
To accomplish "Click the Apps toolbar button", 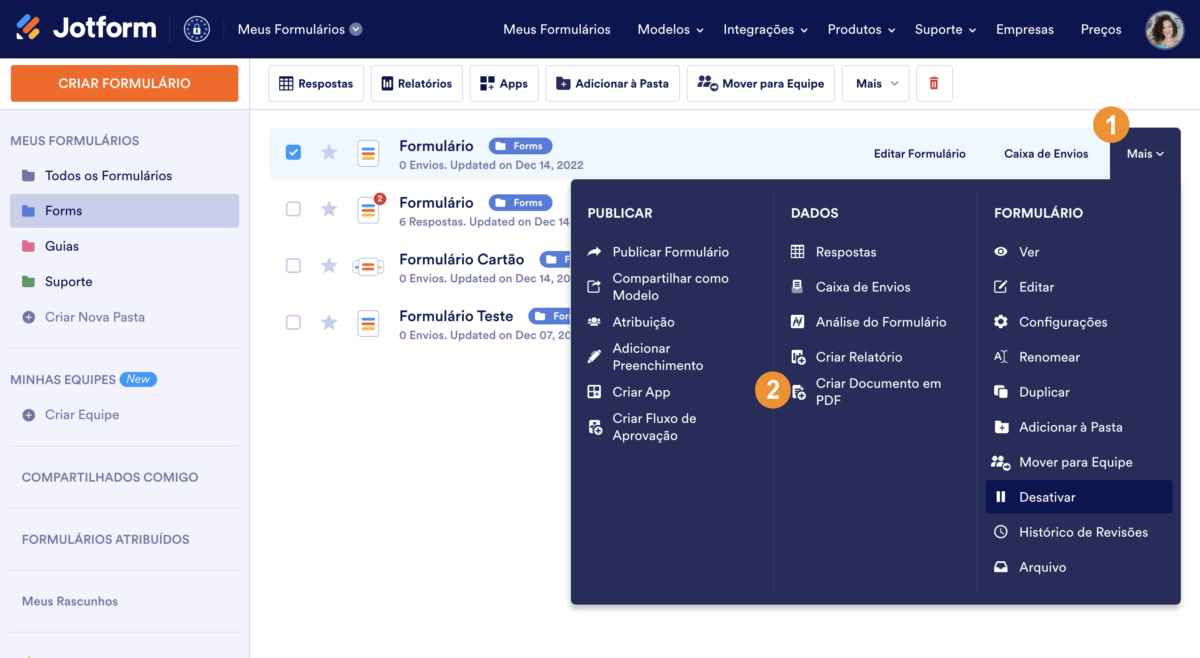I will 504,84.
